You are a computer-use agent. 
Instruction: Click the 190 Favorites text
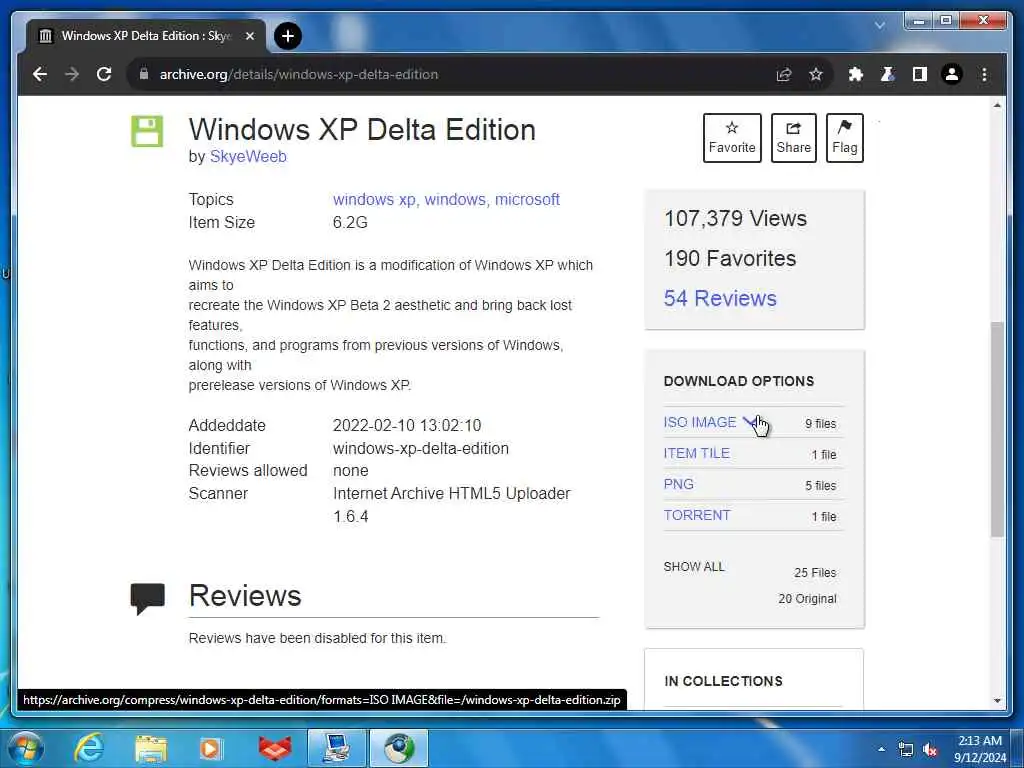[x=730, y=259]
